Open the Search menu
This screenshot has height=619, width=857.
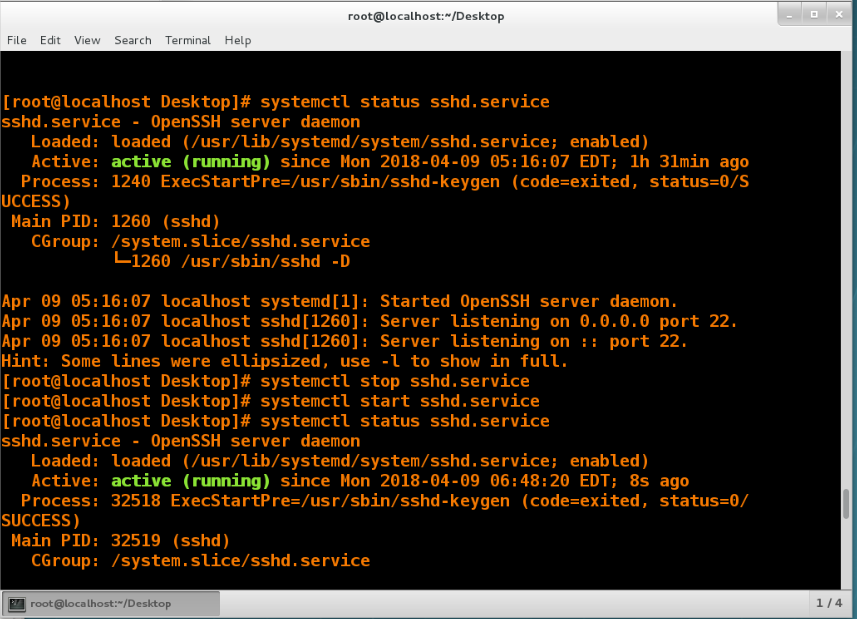coord(133,40)
